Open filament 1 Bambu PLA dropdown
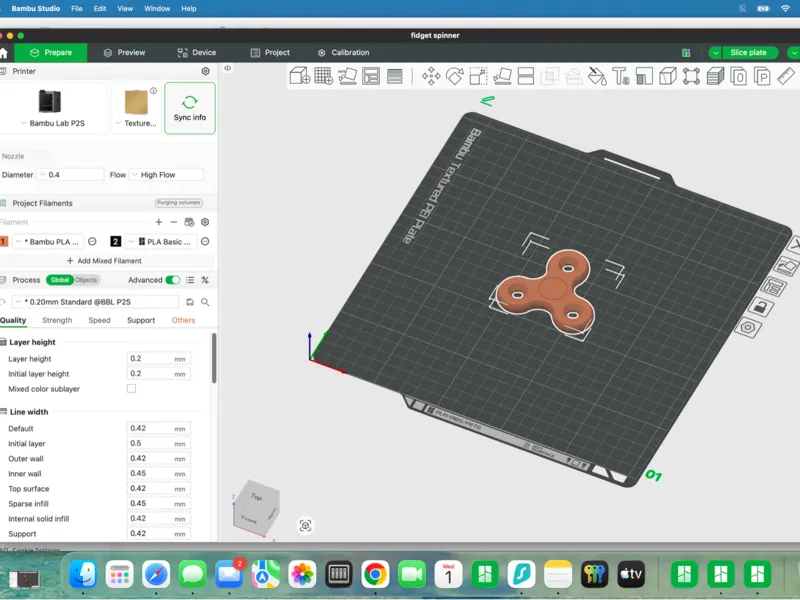800x600 pixels. click(47, 241)
